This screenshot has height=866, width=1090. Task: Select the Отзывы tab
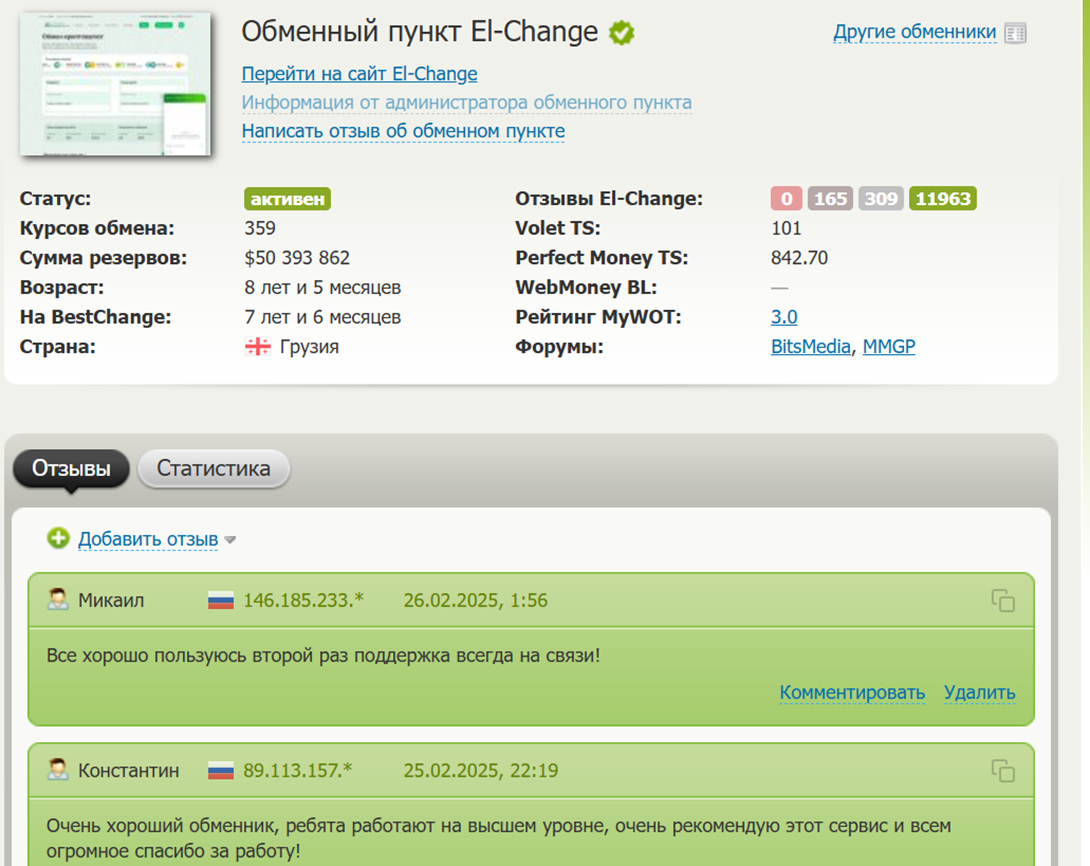click(71, 468)
